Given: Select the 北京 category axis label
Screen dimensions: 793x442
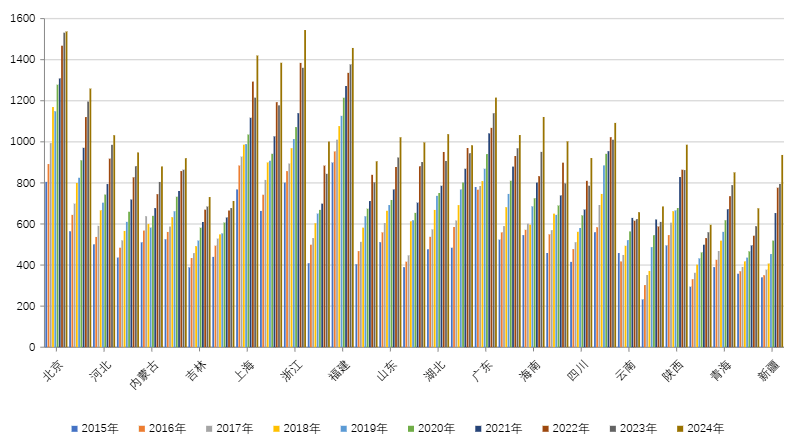Looking at the screenshot, I should tap(54, 369).
